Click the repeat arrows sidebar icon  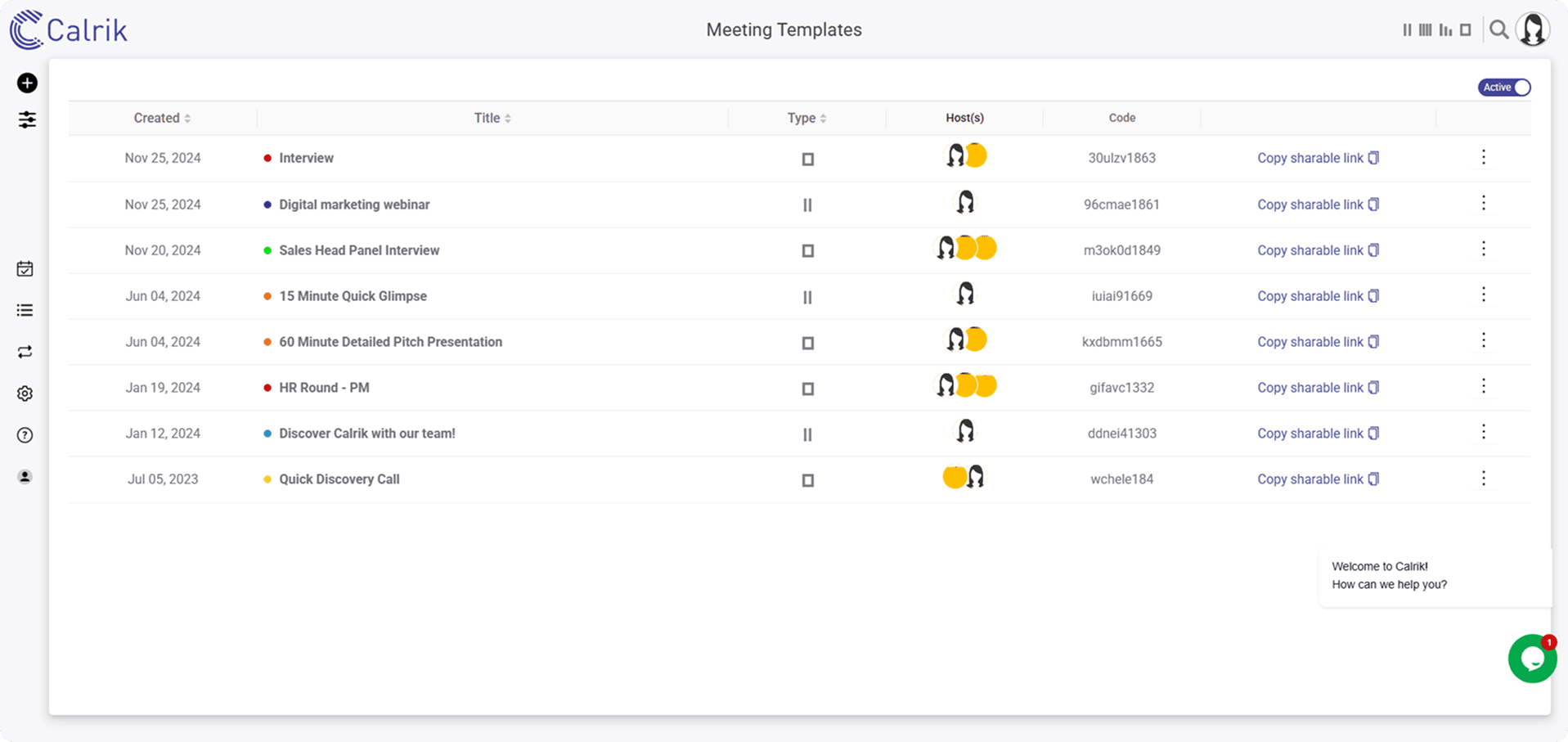pyautogui.click(x=25, y=352)
